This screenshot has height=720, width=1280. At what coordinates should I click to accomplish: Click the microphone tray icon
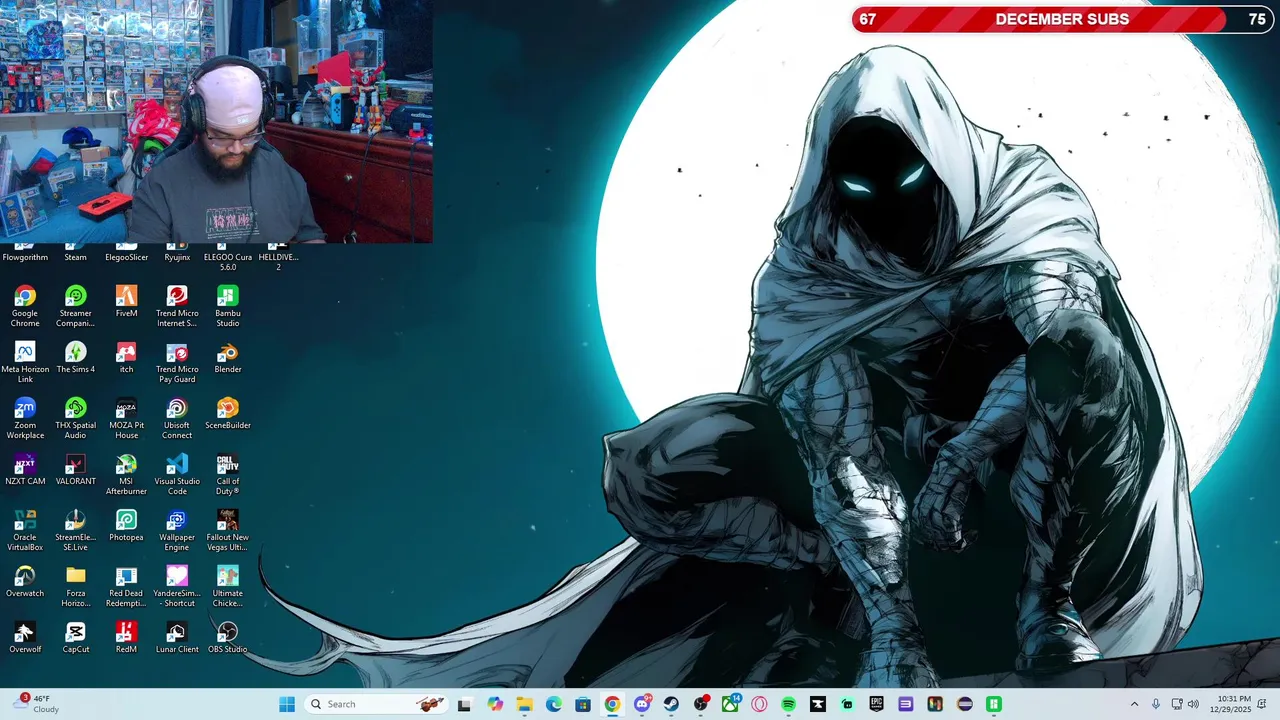(x=1156, y=704)
